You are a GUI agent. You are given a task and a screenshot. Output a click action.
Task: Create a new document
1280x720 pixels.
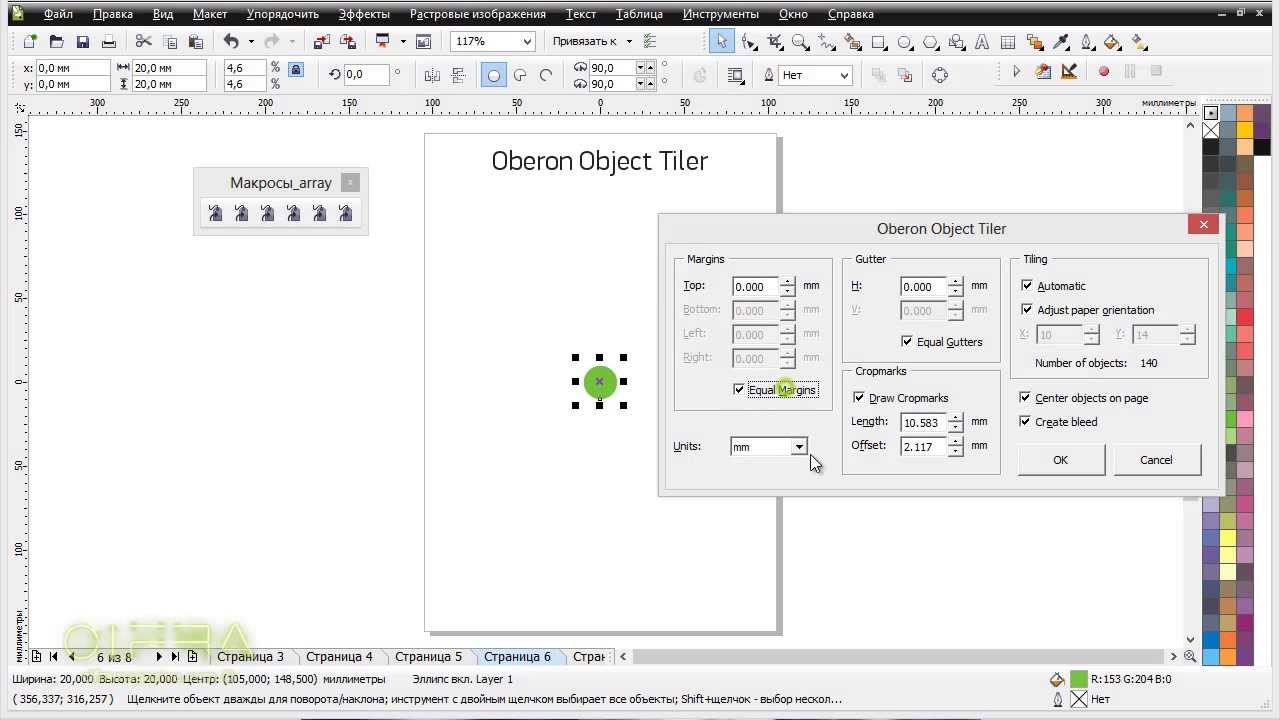(30, 42)
